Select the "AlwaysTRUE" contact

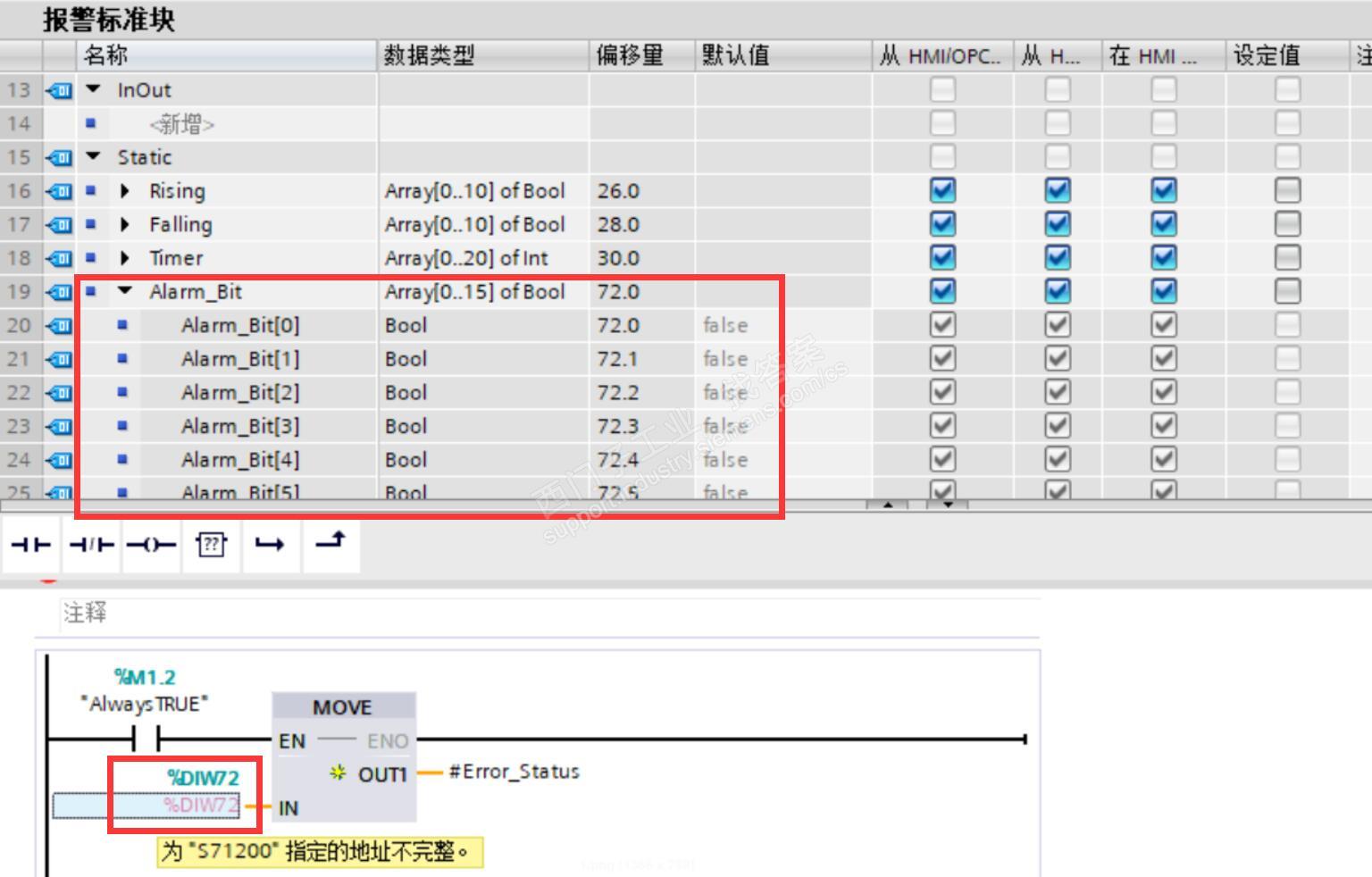pos(145,739)
